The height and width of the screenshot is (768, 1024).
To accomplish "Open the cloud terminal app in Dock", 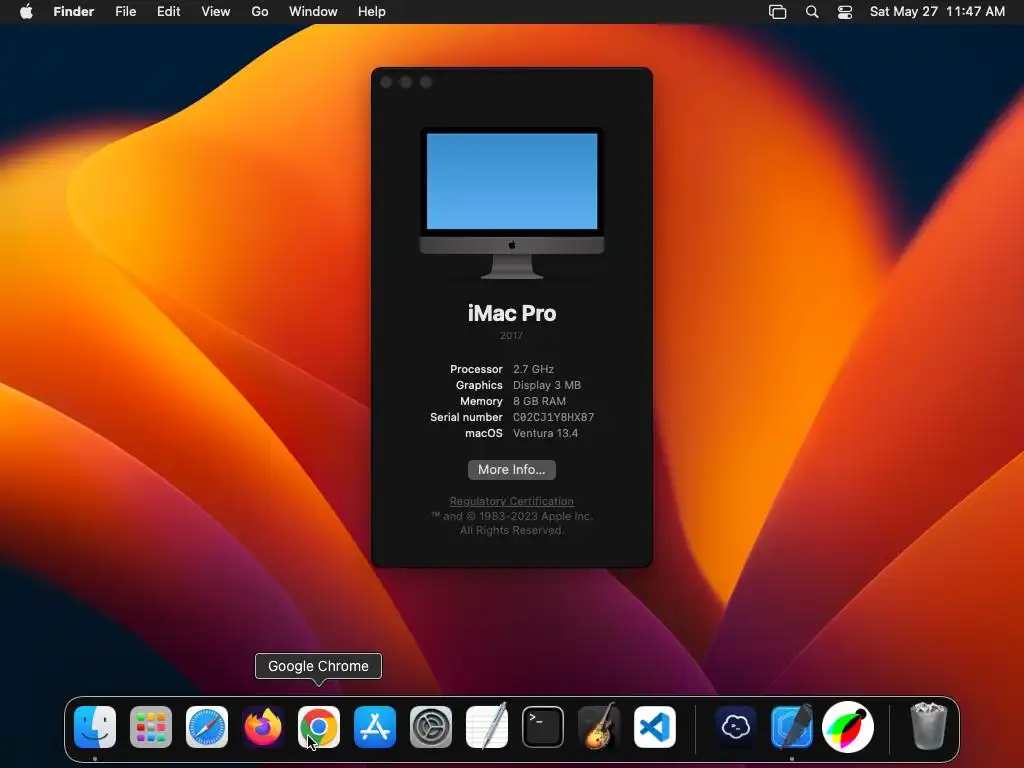I will [736, 727].
